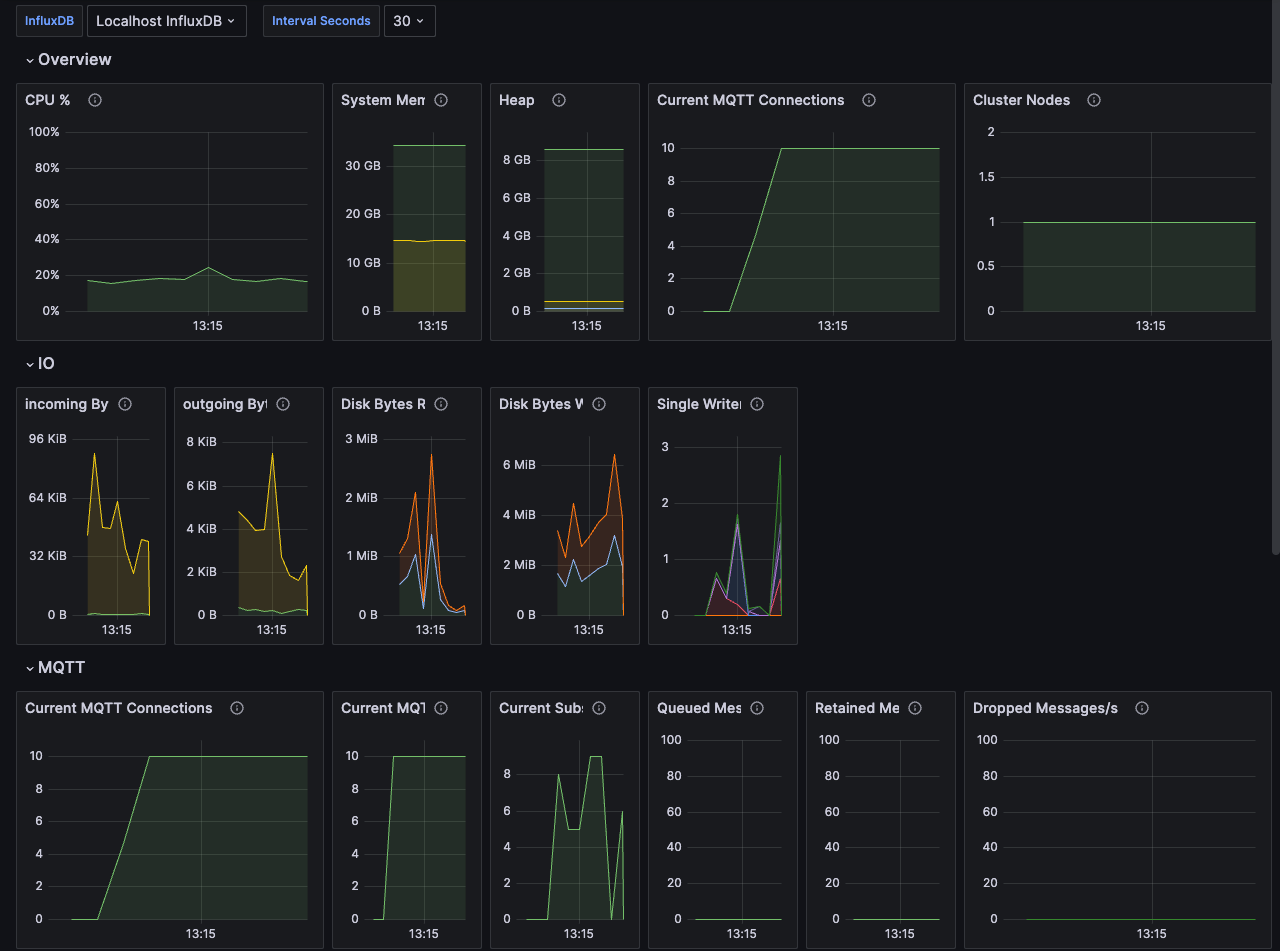Click Disk Bytes Written info icon
Screen dimensions: 1280x951
pos(599,404)
